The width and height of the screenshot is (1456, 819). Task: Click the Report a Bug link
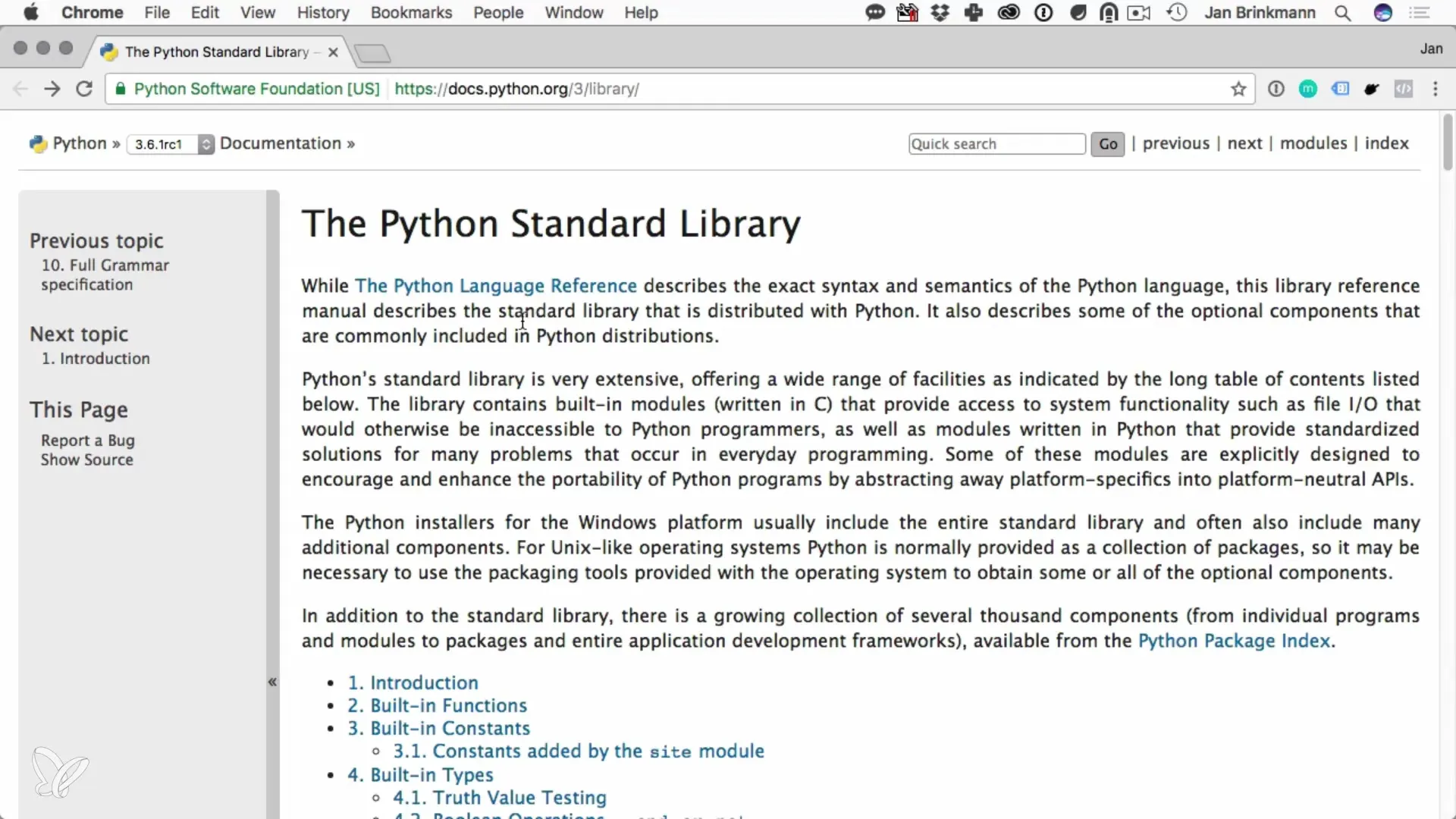88,441
